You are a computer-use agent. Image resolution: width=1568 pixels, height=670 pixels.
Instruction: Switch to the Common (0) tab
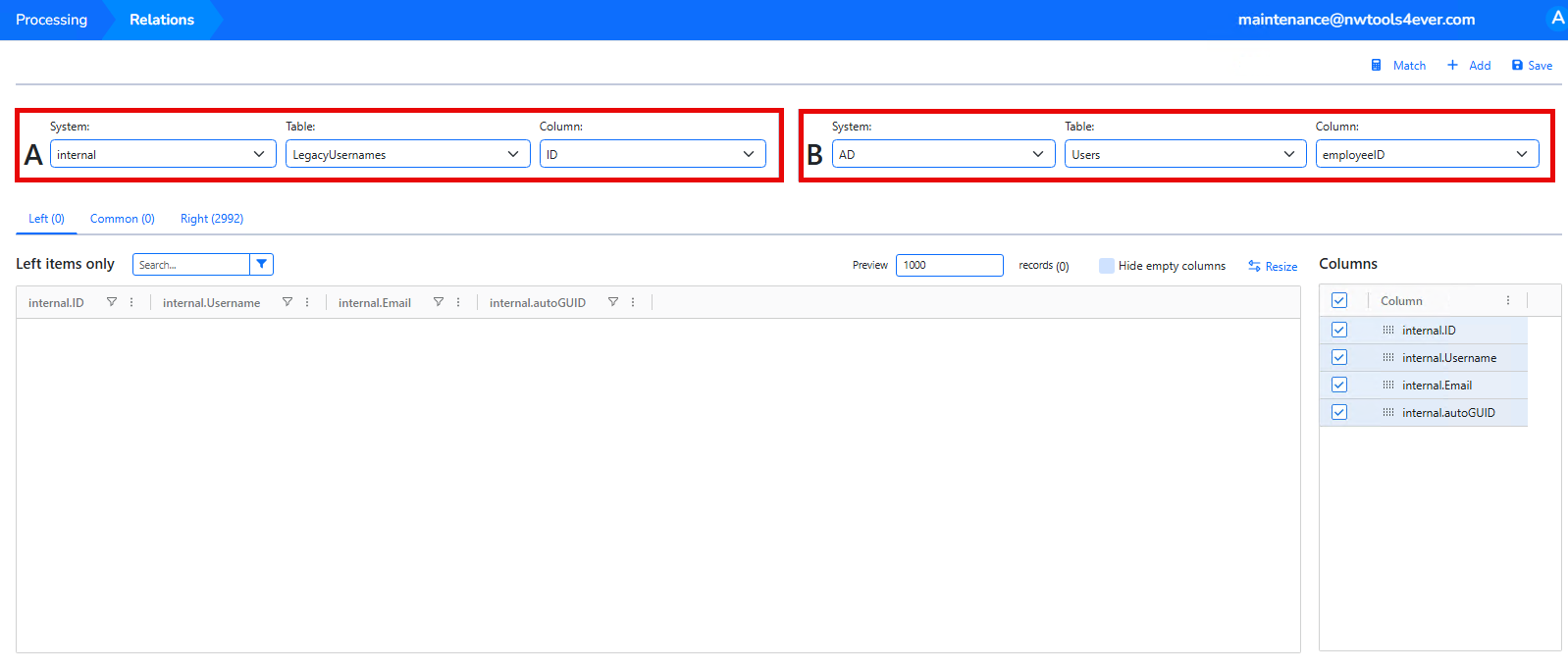click(123, 219)
